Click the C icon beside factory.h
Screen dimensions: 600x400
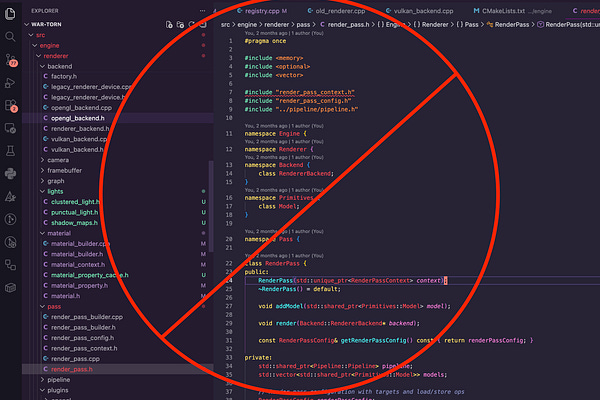pyautogui.click(x=46, y=77)
